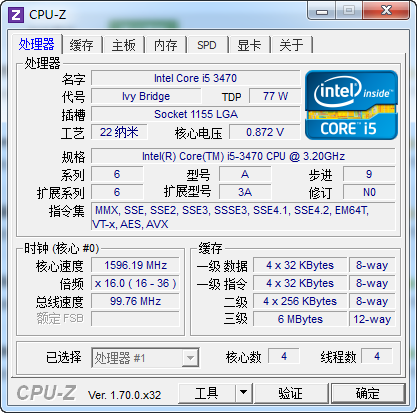Click the Intel Core i5 logo badge
This screenshot has width=417, height=413.
(x=351, y=105)
